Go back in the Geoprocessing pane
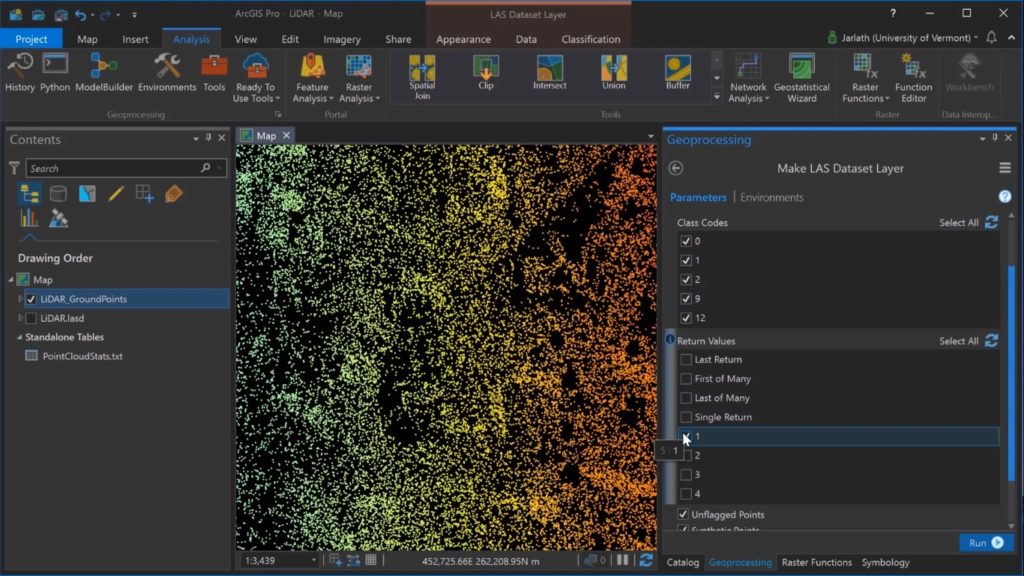This screenshot has height=576, width=1024. [x=676, y=168]
